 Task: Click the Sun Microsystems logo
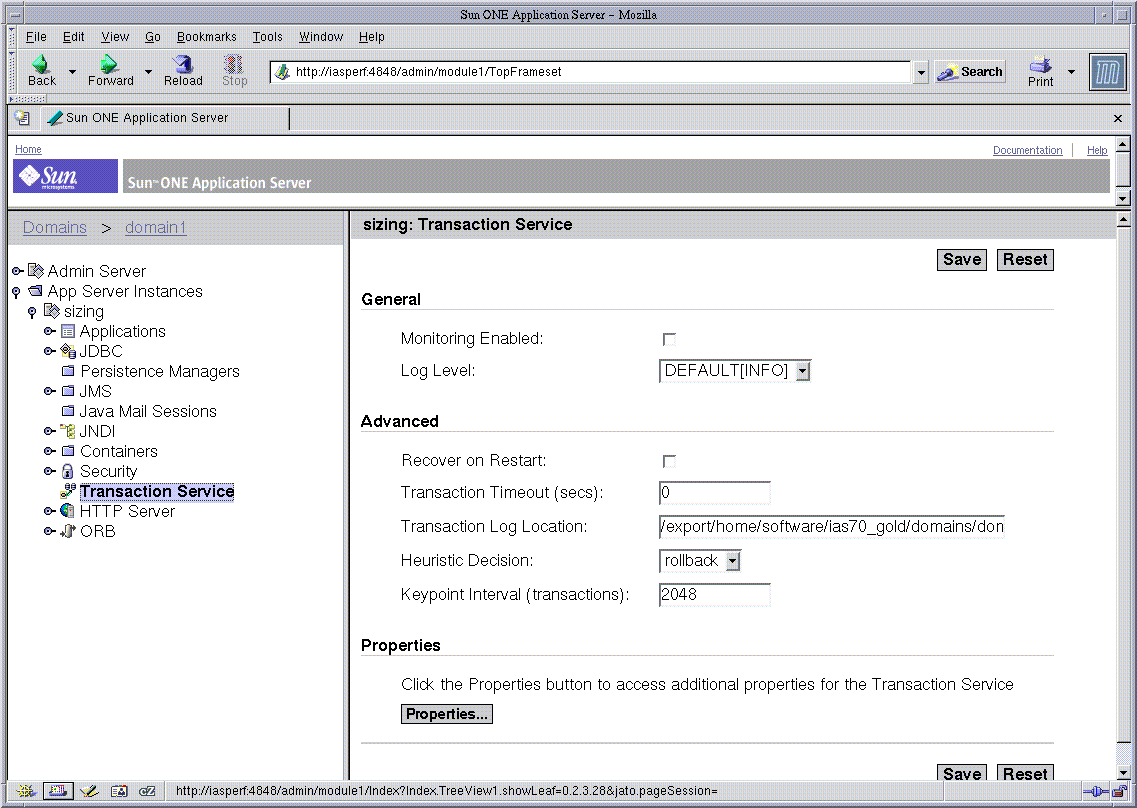(65, 176)
